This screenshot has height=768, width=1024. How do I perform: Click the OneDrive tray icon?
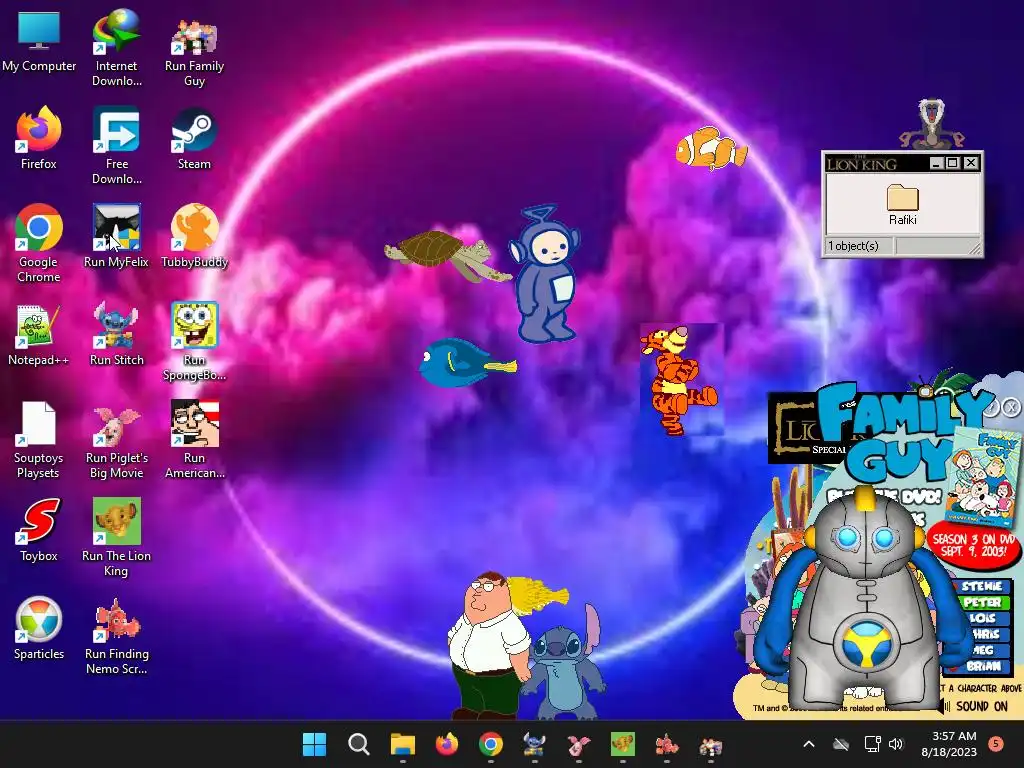point(841,744)
